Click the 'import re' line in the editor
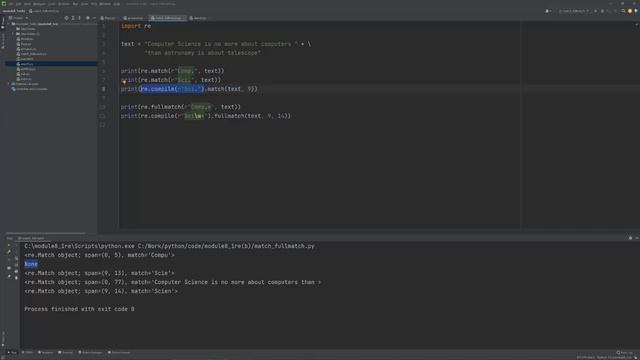The width and height of the screenshot is (640, 360). (x=136, y=26)
